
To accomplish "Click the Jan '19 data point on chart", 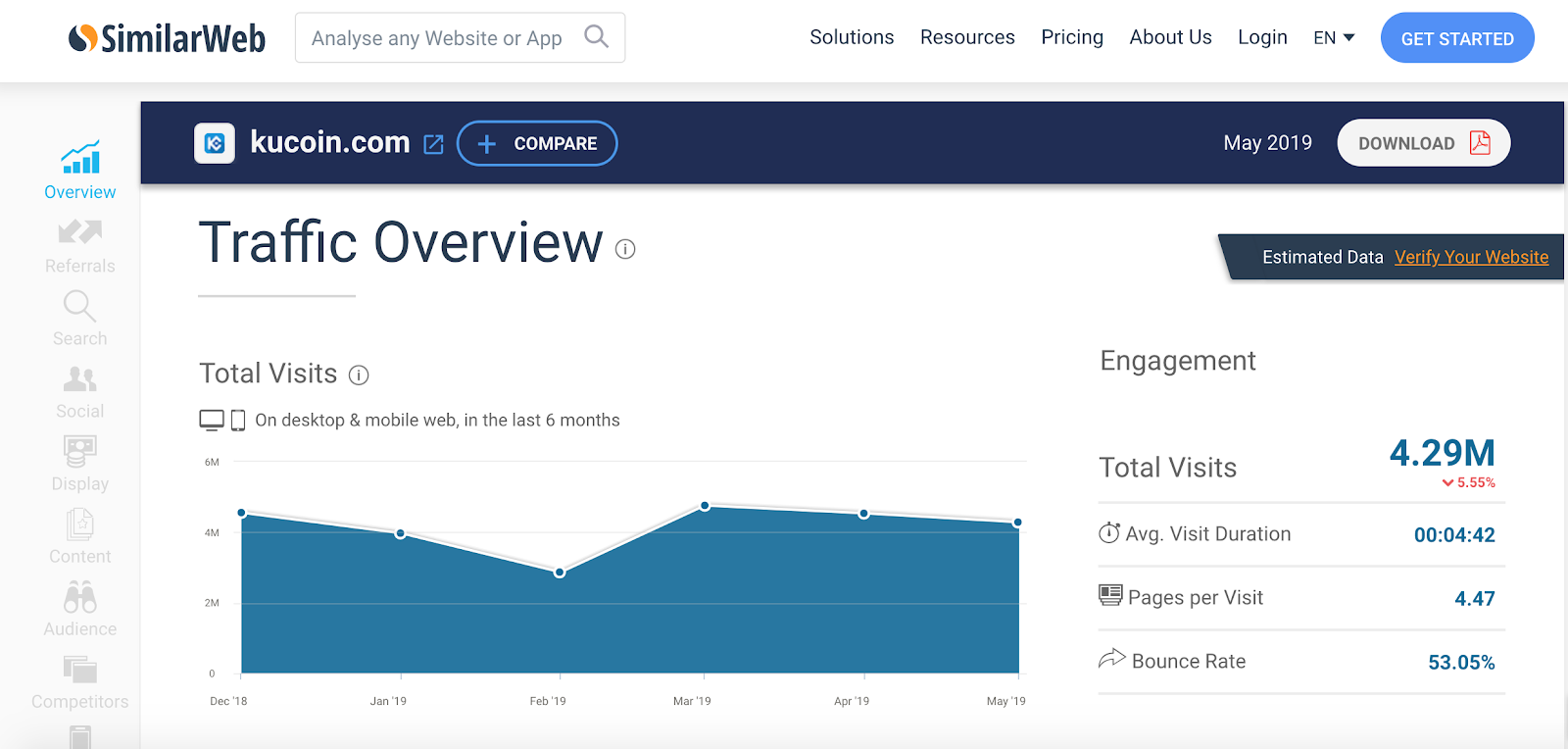I will click(x=400, y=533).
